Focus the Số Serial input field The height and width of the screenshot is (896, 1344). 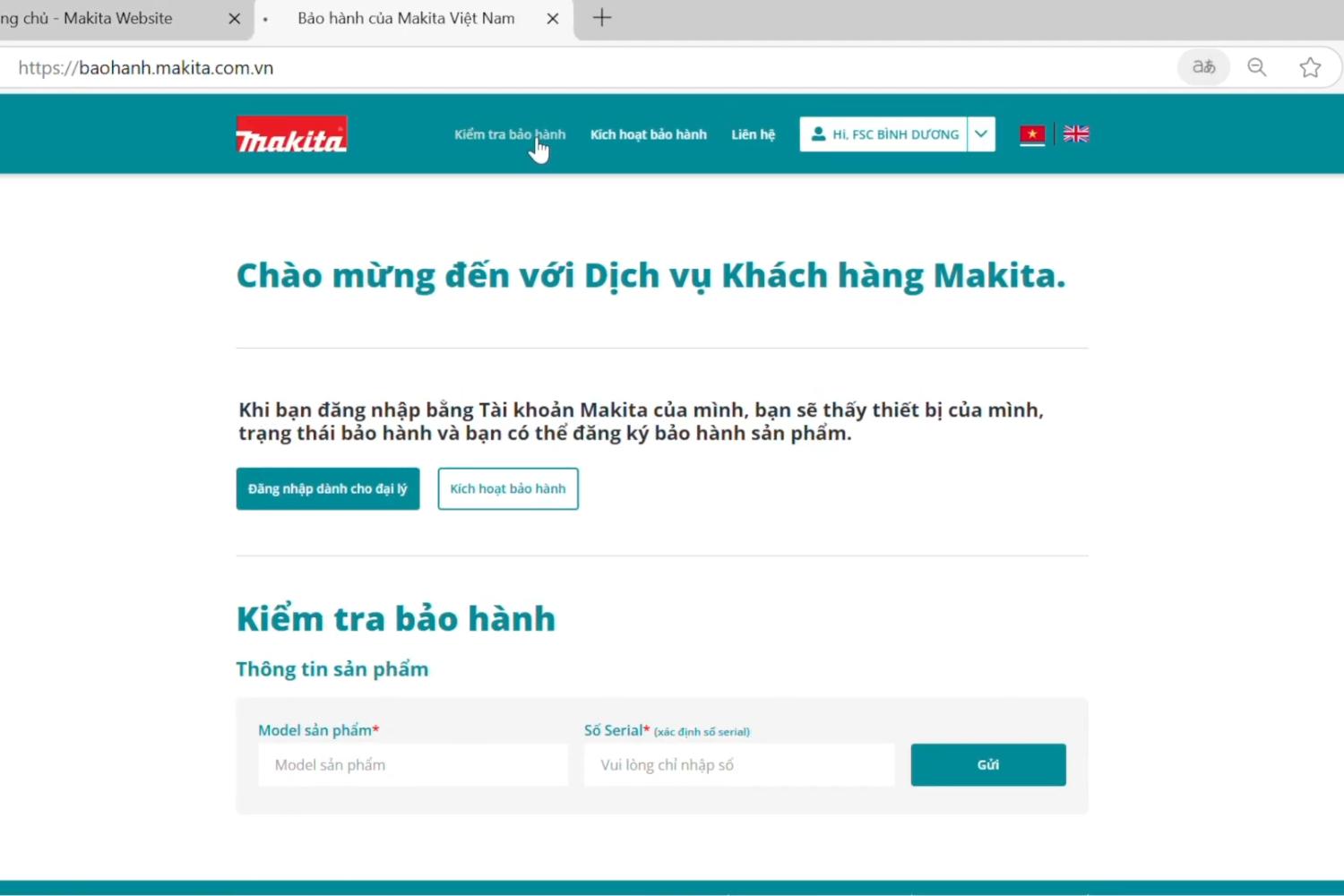click(x=739, y=764)
